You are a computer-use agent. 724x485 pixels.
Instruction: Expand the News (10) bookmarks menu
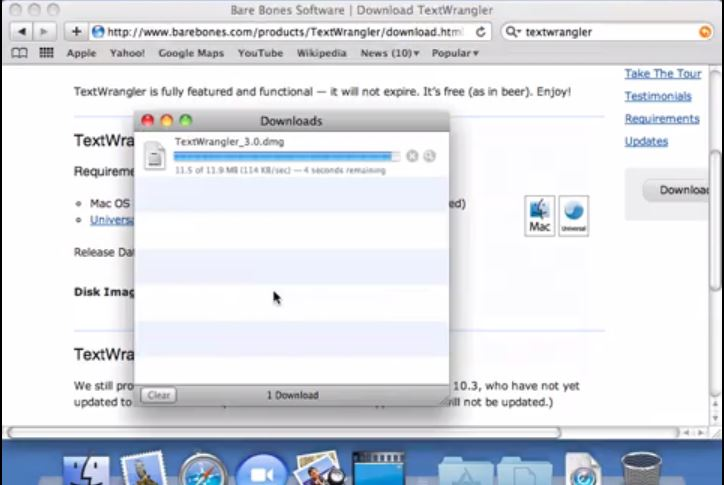(390, 53)
